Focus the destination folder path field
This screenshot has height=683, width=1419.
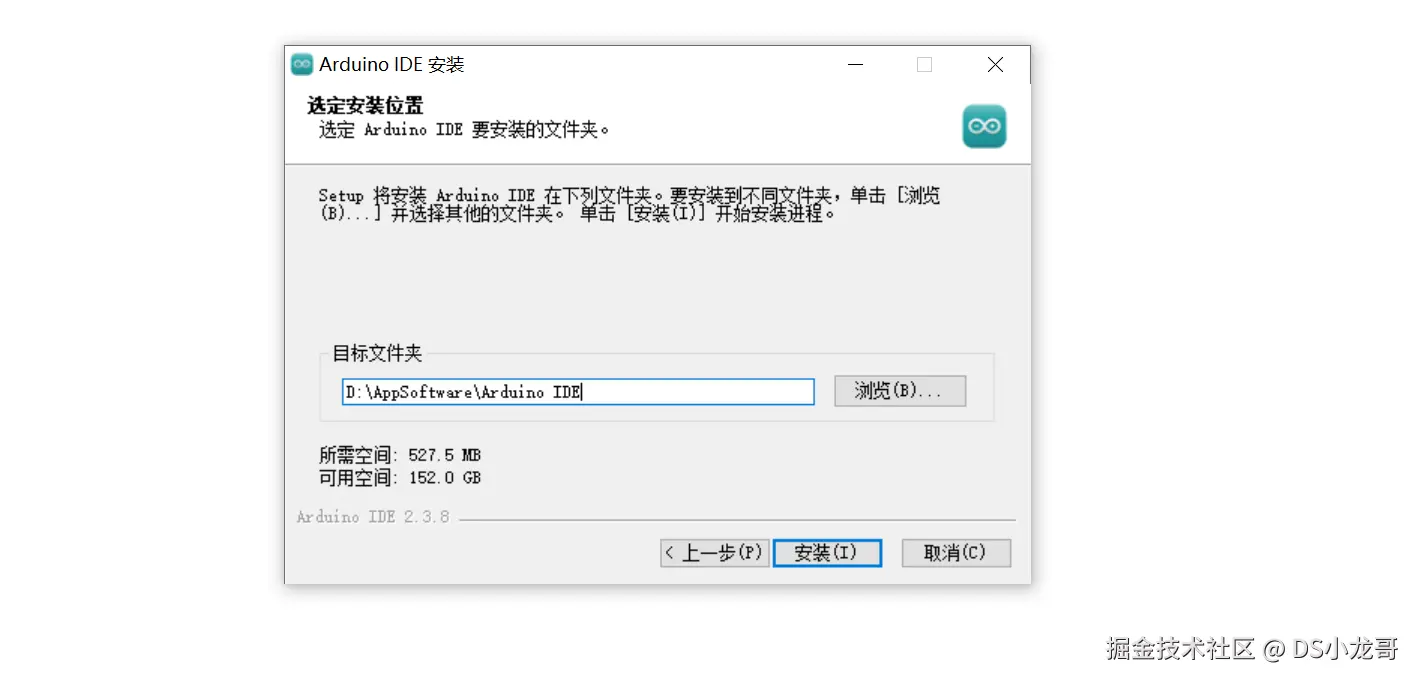coord(578,392)
